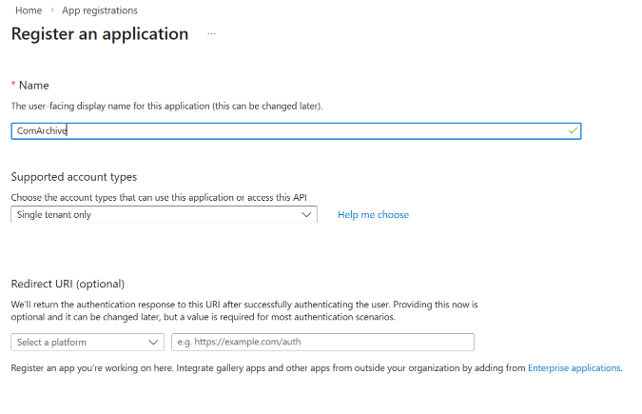Viewport: 642px width, 414px height.
Task: Click the chevron on Select a platform combo box
Action: tap(153, 342)
